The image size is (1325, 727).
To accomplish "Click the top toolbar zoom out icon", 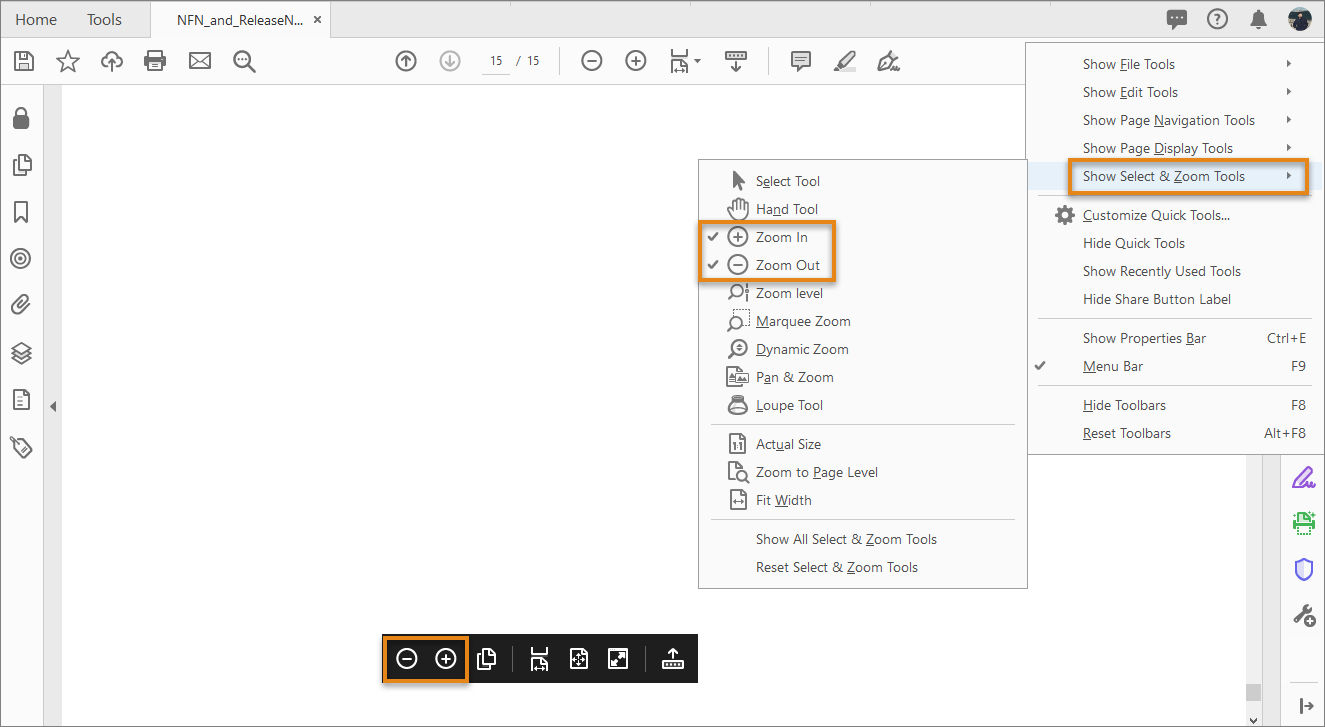I will coord(592,61).
